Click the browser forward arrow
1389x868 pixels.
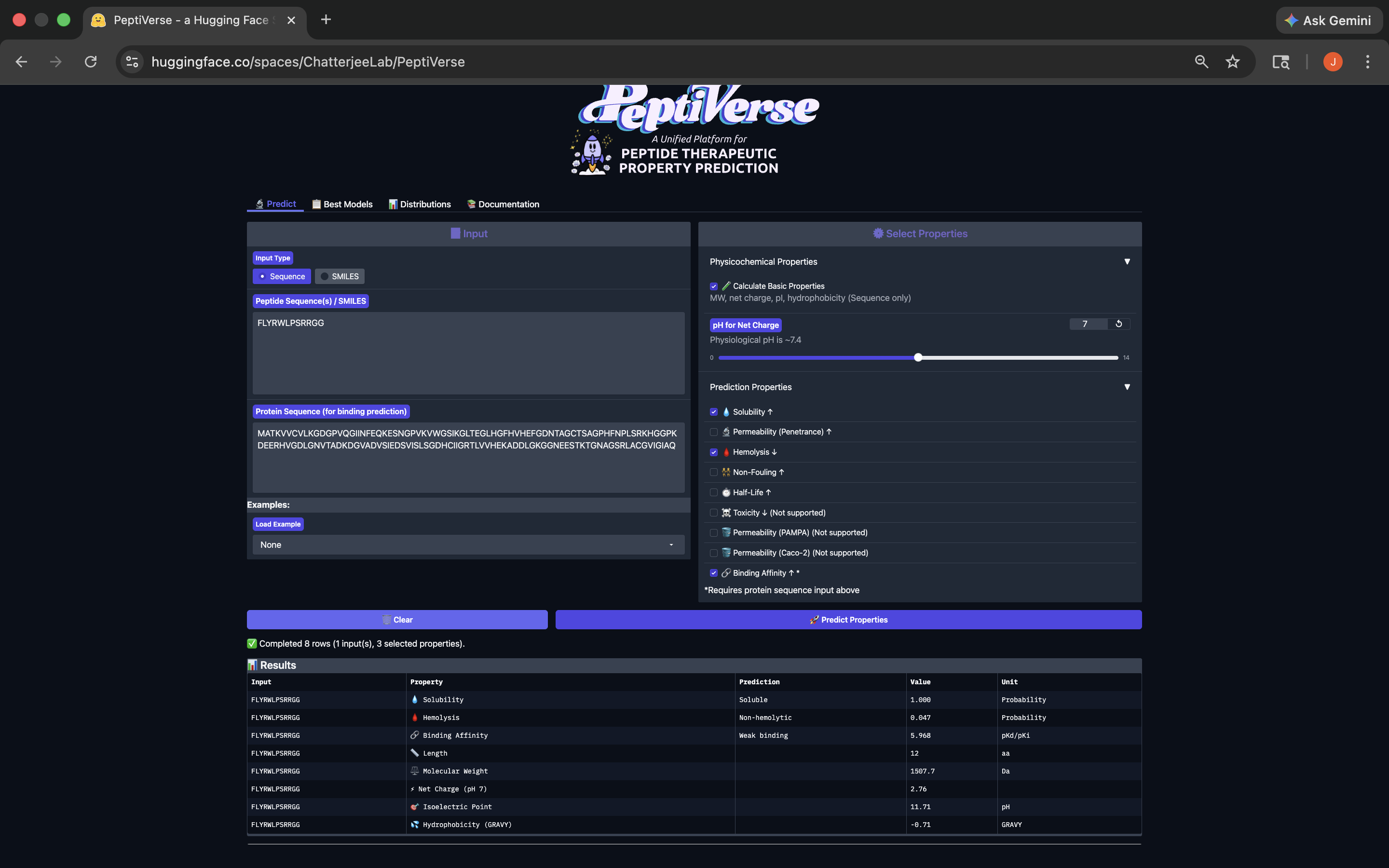tap(55, 62)
